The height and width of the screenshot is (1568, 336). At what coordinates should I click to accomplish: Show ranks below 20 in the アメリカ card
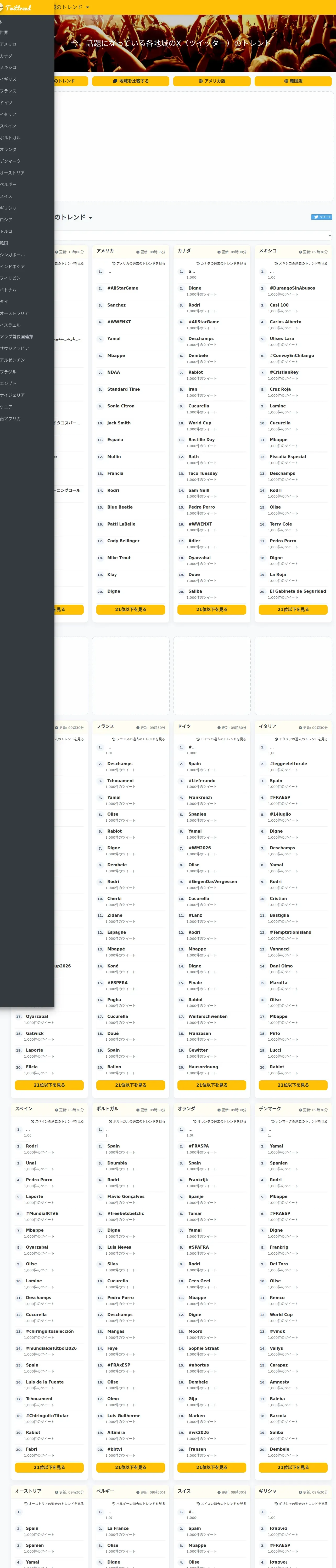coord(131,609)
